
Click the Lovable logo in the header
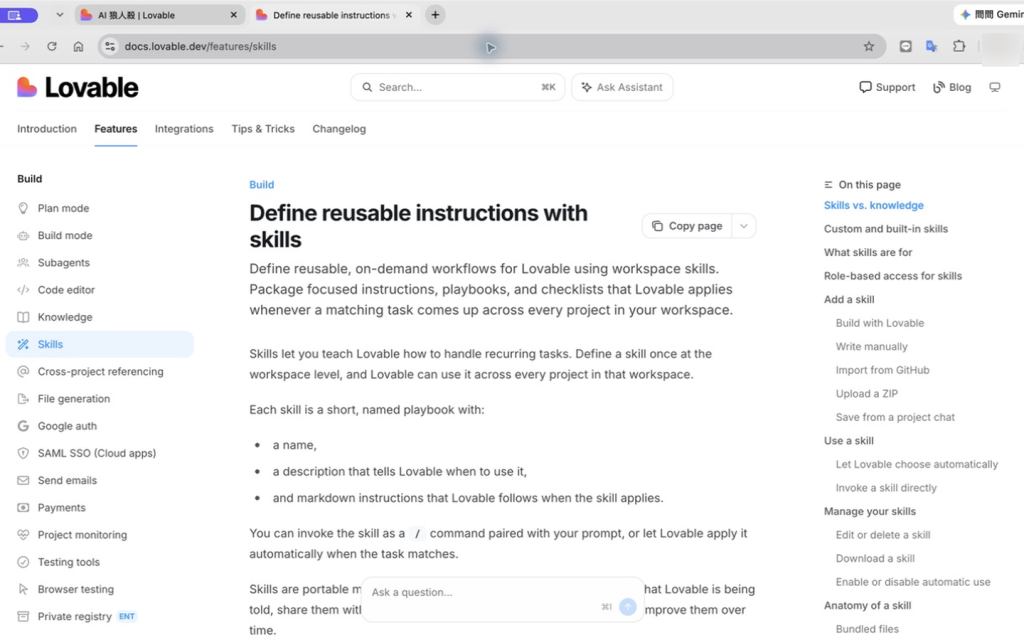click(x=78, y=87)
